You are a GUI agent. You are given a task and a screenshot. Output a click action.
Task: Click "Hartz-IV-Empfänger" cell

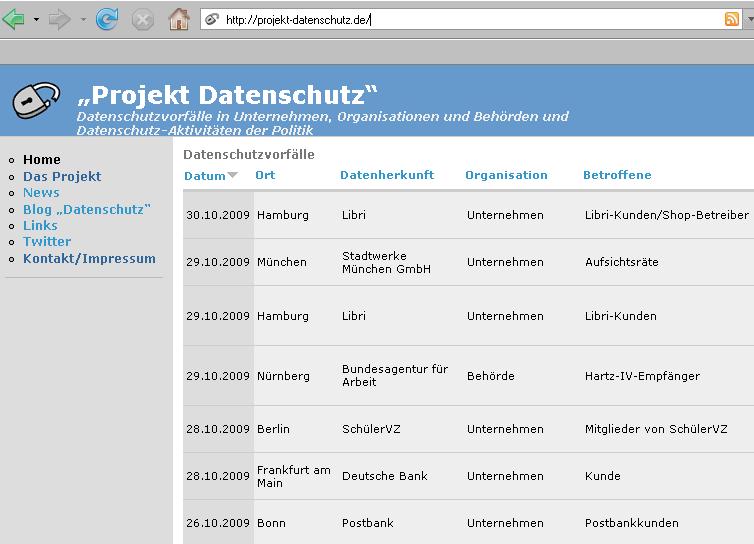tap(642, 376)
